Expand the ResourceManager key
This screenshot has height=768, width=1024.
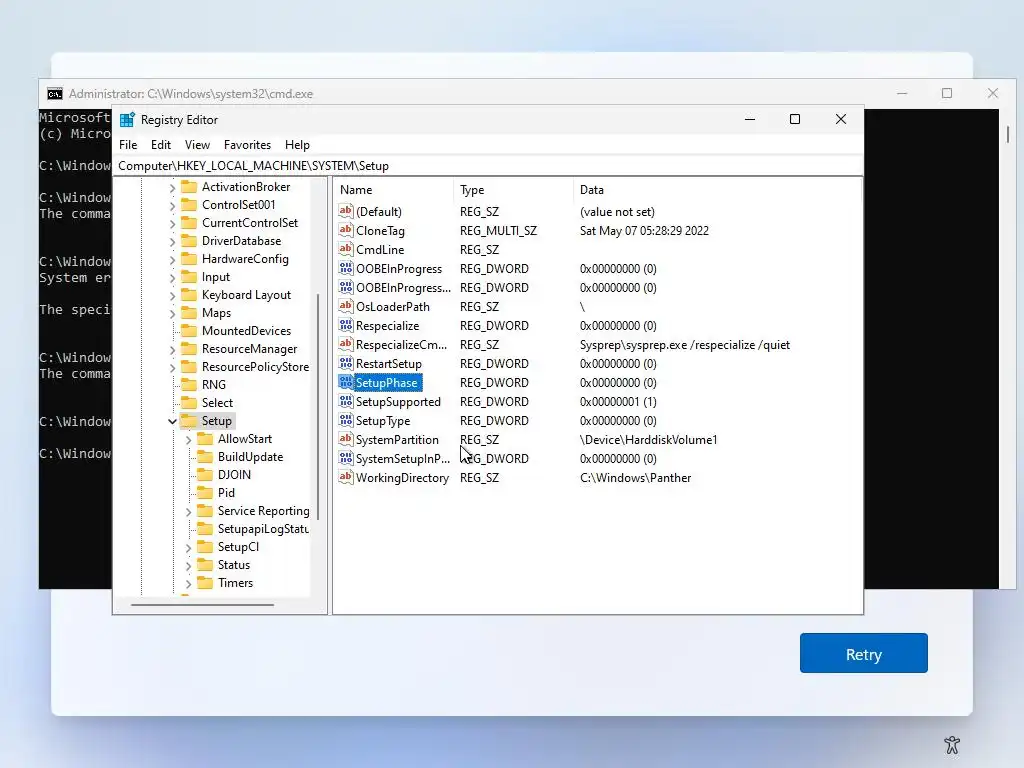(172, 349)
